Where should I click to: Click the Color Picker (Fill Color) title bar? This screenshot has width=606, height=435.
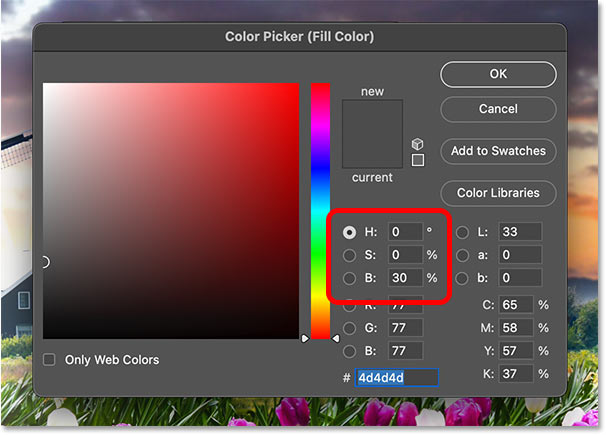(300, 37)
